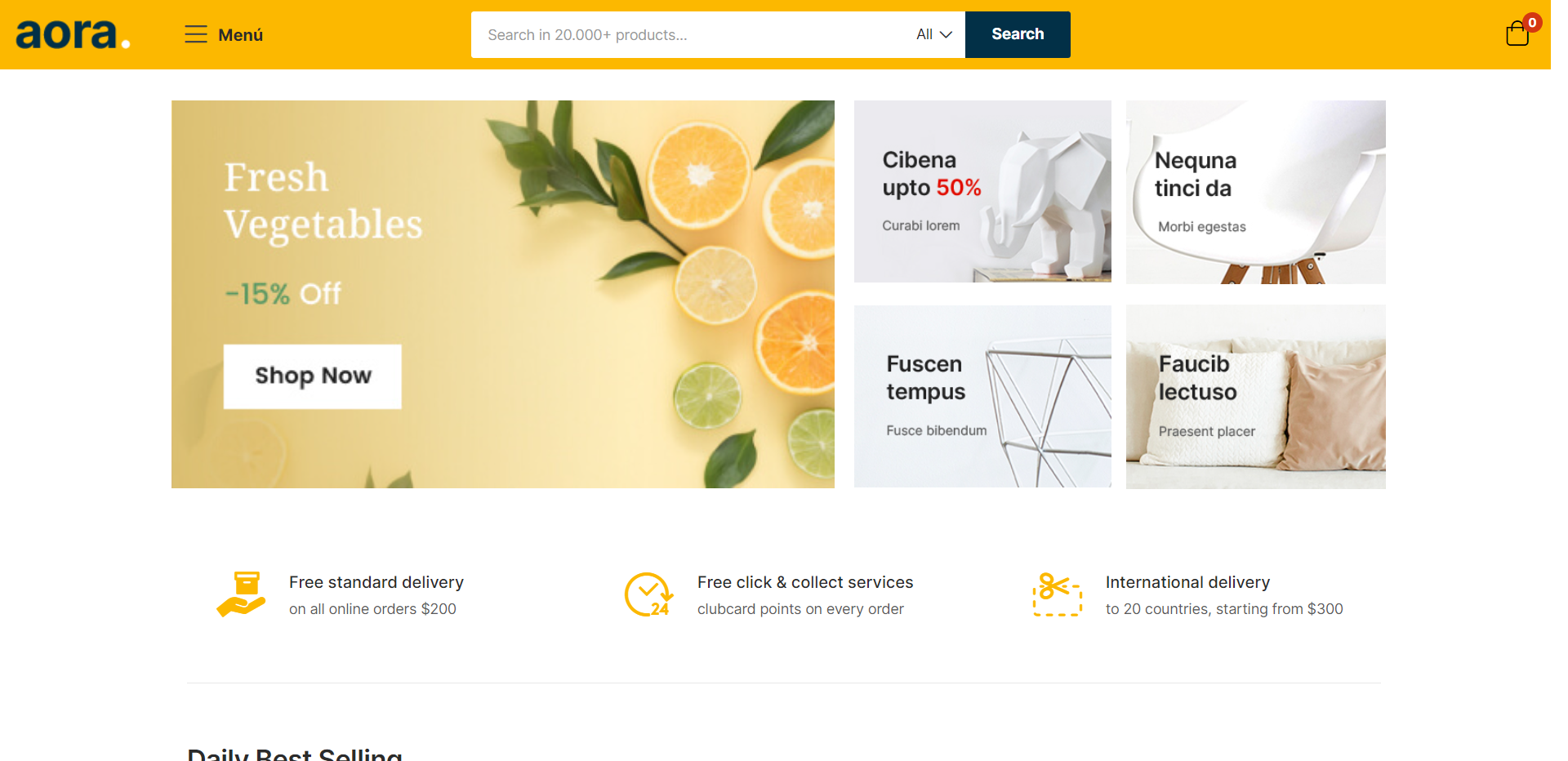
Task: Click the 24-hour click & collect icon
Action: tap(649, 594)
